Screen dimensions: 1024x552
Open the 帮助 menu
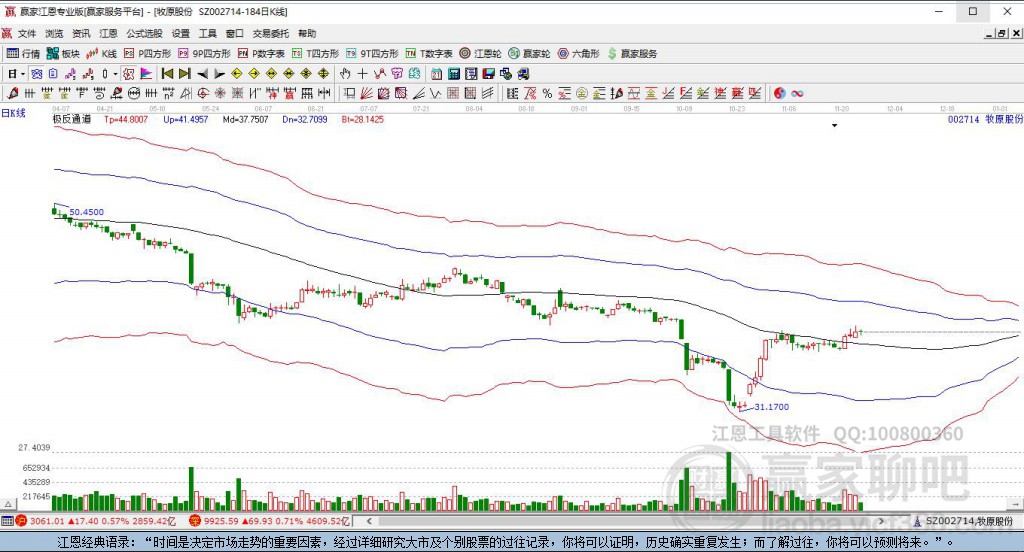pos(307,33)
